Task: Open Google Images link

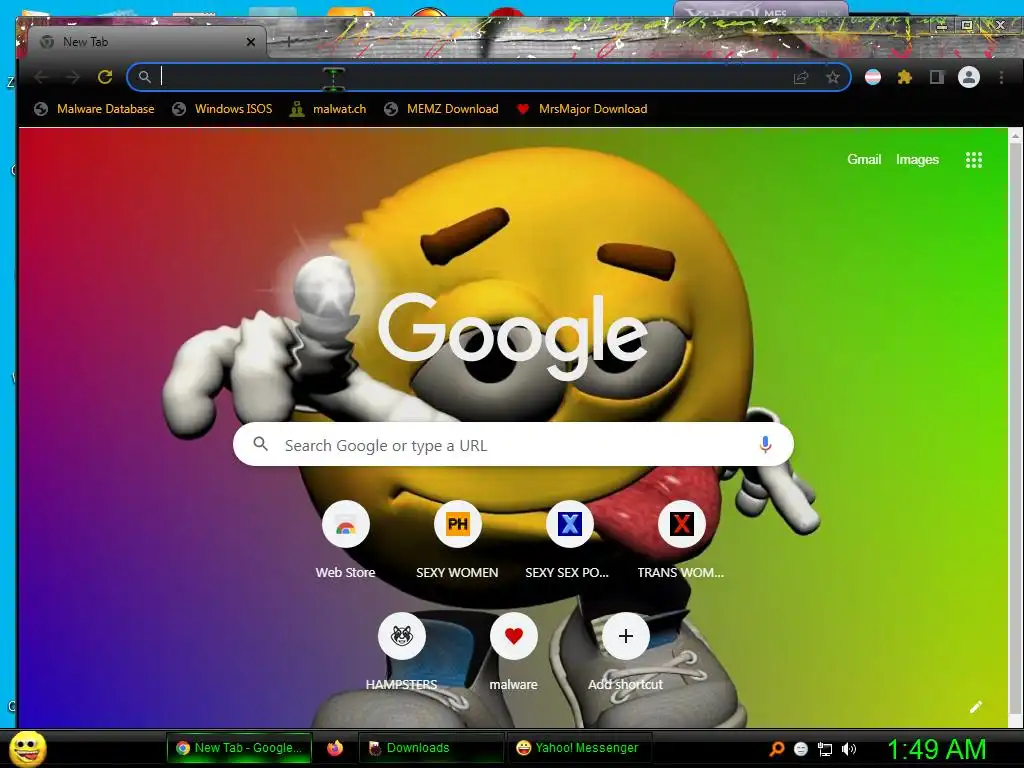Action: (x=917, y=159)
